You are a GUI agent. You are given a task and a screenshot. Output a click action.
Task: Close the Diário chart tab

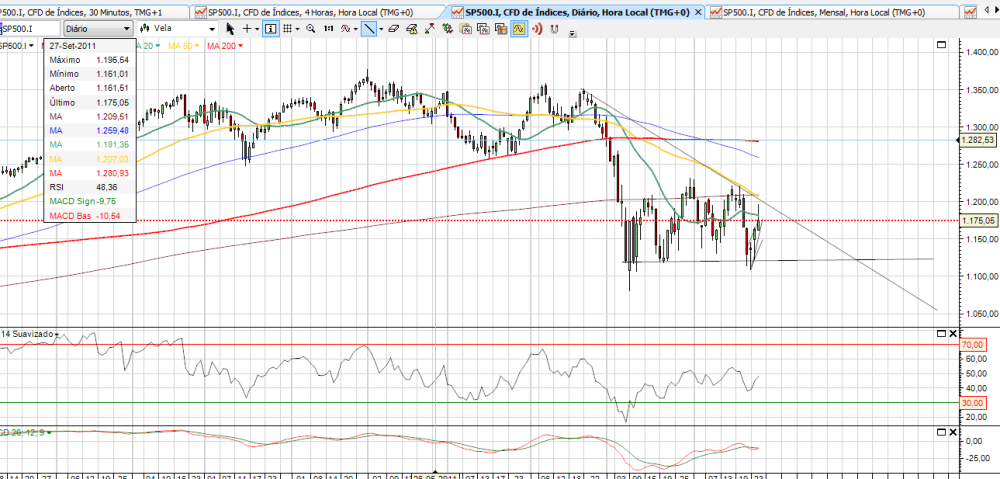(698, 12)
